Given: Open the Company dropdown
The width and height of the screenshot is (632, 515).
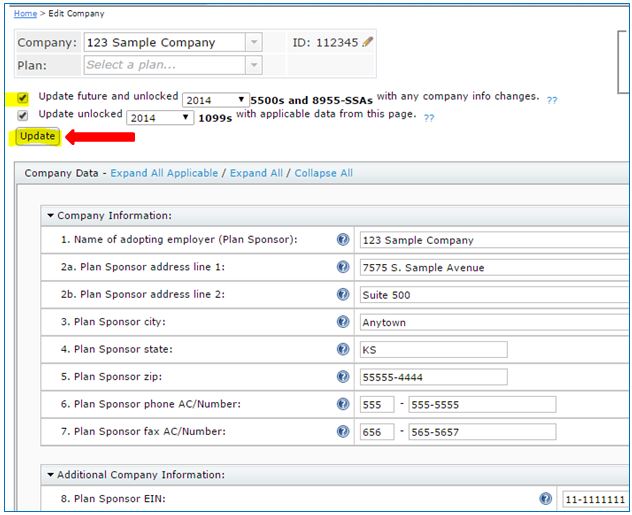Looking at the screenshot, I should [x=254, y=43].
